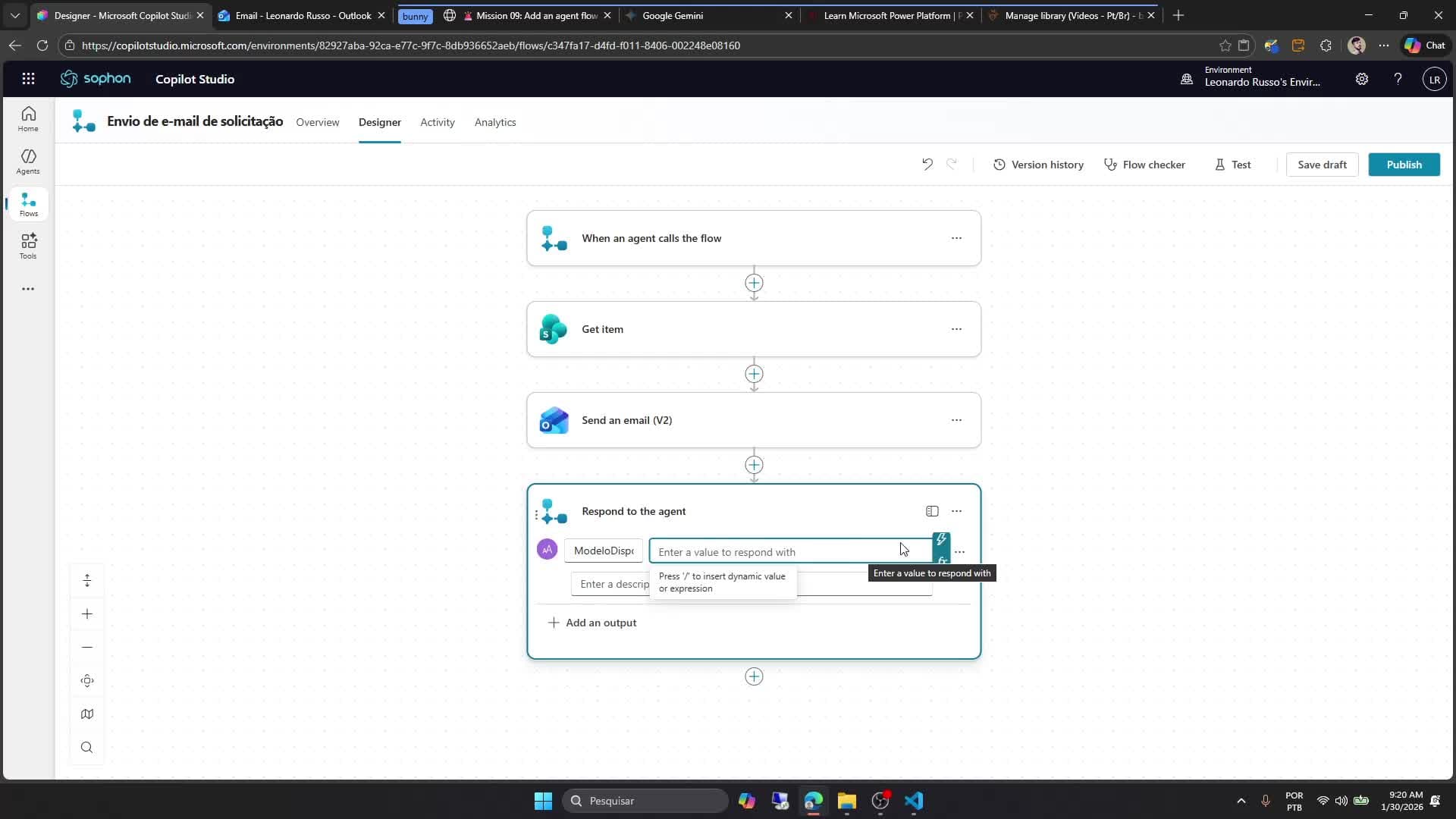Viewport: 1456px width, 819px height.
Task: Click the dynamic content lightning icon
Action: click(941, 539)
